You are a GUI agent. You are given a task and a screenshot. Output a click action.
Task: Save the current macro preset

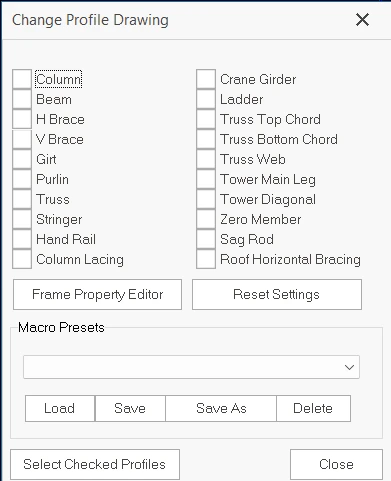pos(130,408)
